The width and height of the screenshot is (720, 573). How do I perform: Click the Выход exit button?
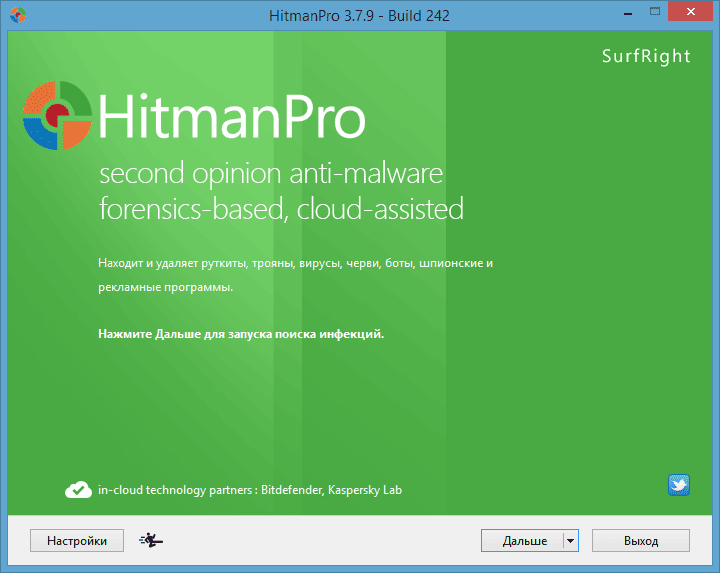641,540
